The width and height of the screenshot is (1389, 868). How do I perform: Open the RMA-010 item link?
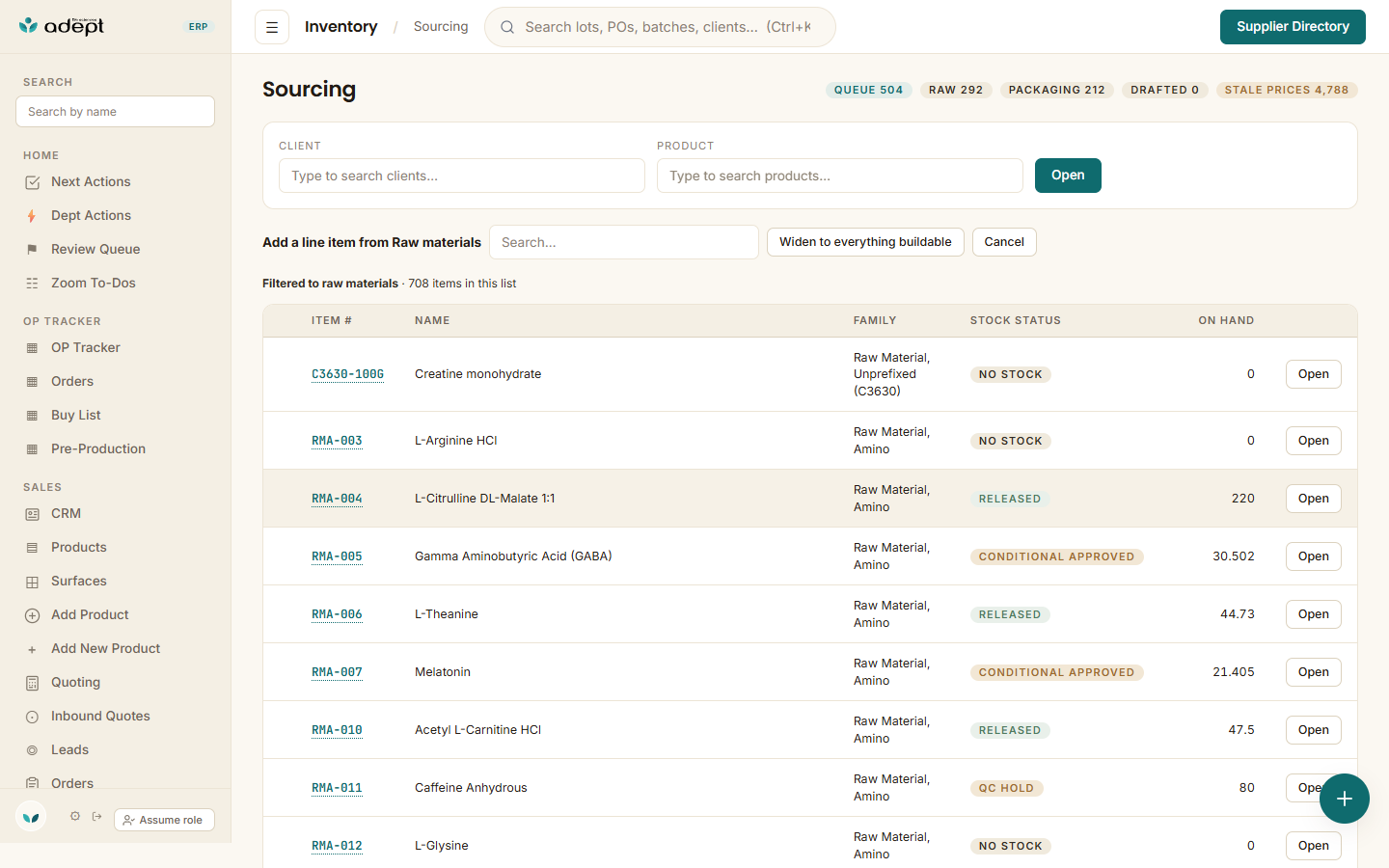pyautogui.click(x=337, y=730)
